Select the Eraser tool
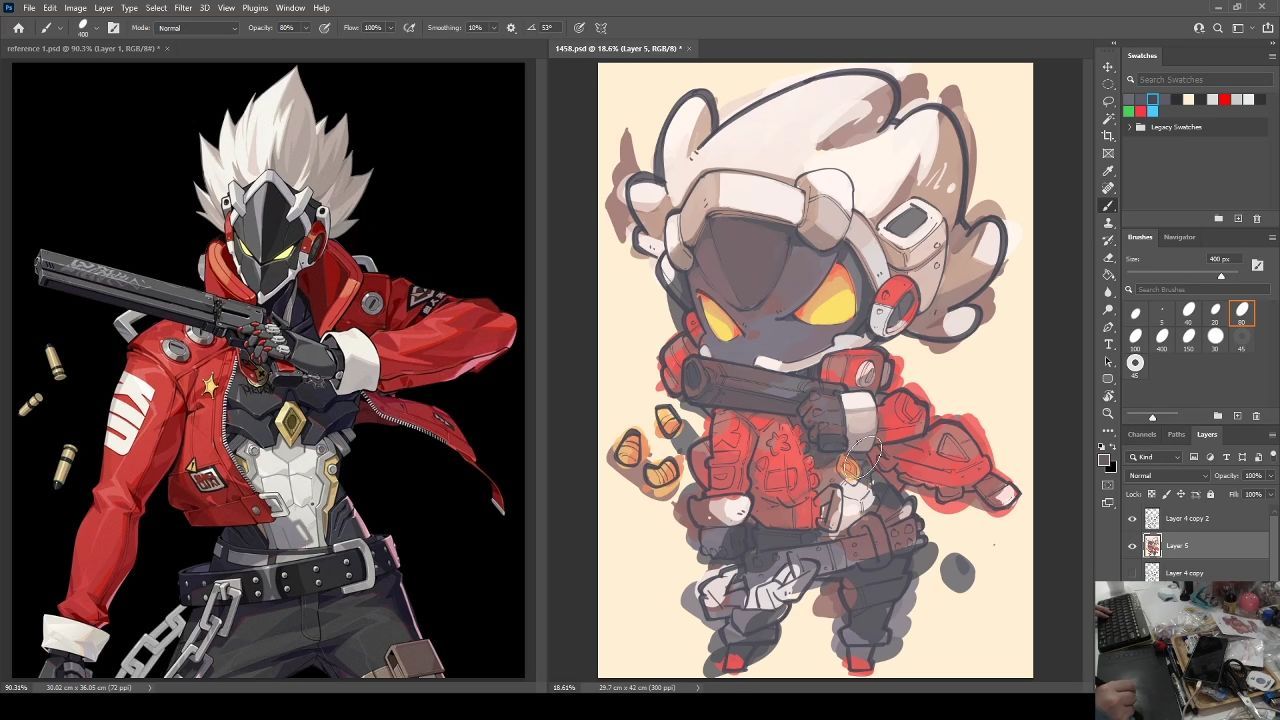This screenshot has width=1280, height=720. point(1108,257)
